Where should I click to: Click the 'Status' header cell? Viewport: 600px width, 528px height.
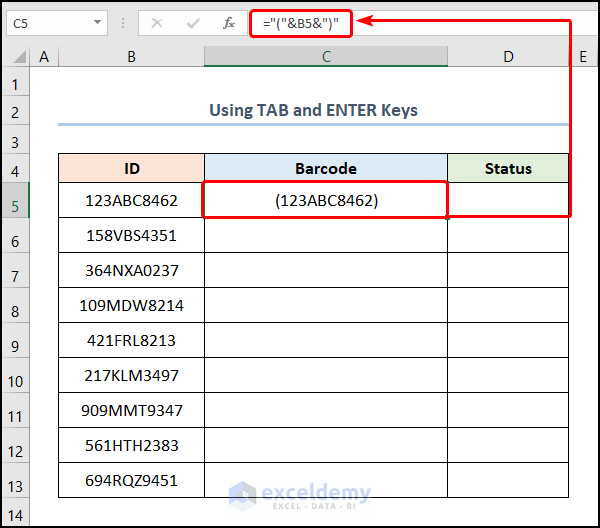(x=508, y=168)
